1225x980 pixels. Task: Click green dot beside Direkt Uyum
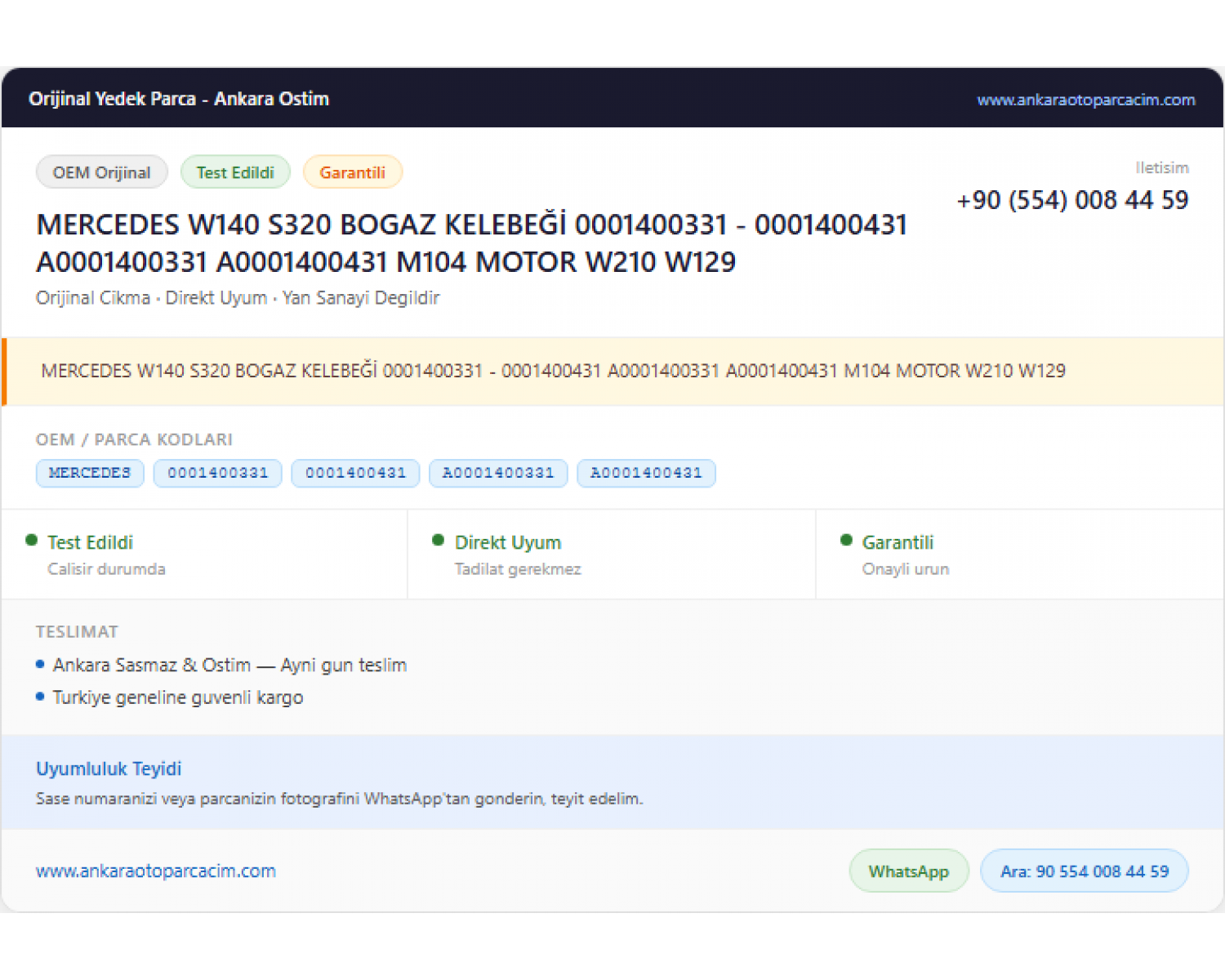[x=438, y=540]
